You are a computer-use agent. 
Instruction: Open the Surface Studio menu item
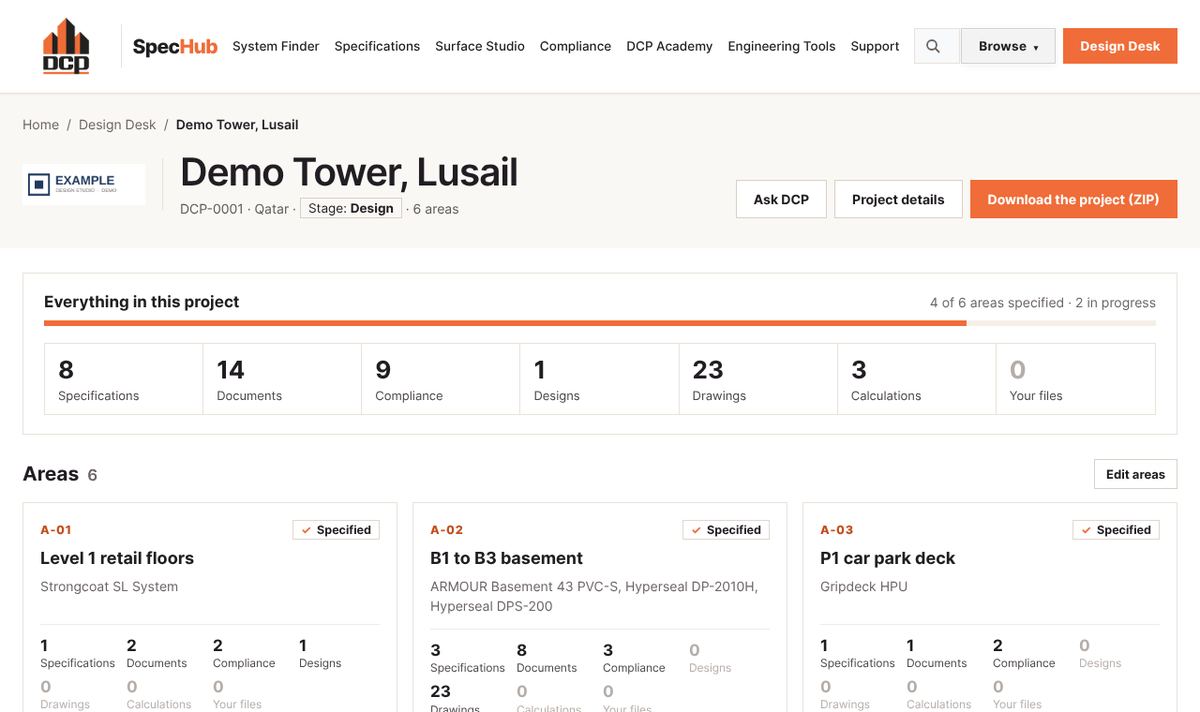click(480, 46)
